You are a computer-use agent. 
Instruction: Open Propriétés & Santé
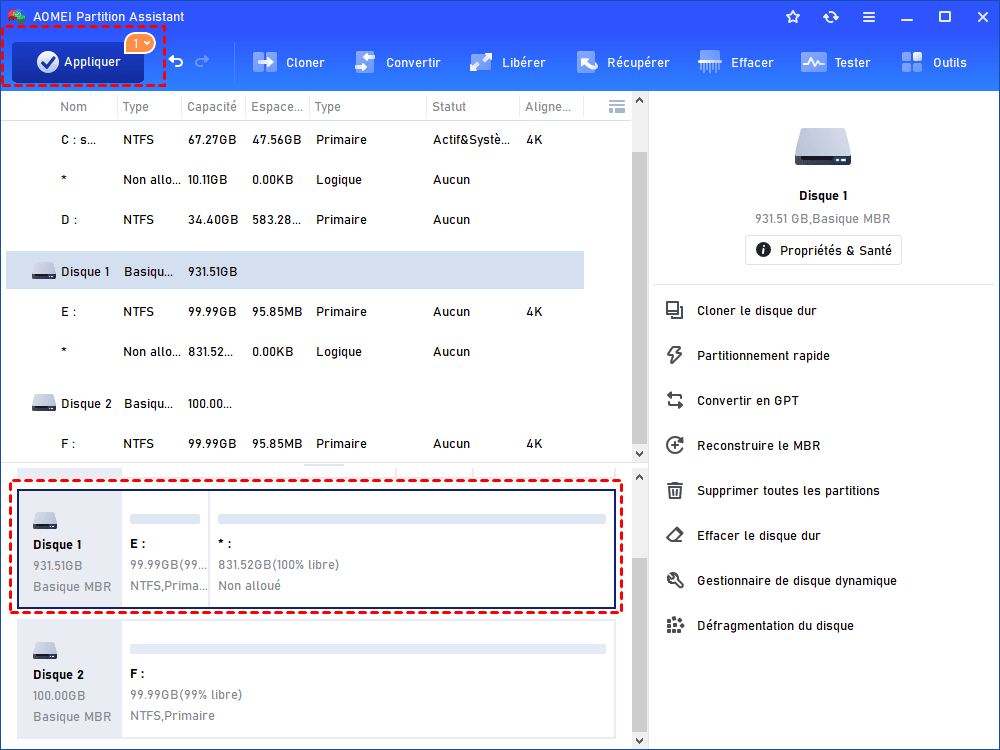[823, 250]
